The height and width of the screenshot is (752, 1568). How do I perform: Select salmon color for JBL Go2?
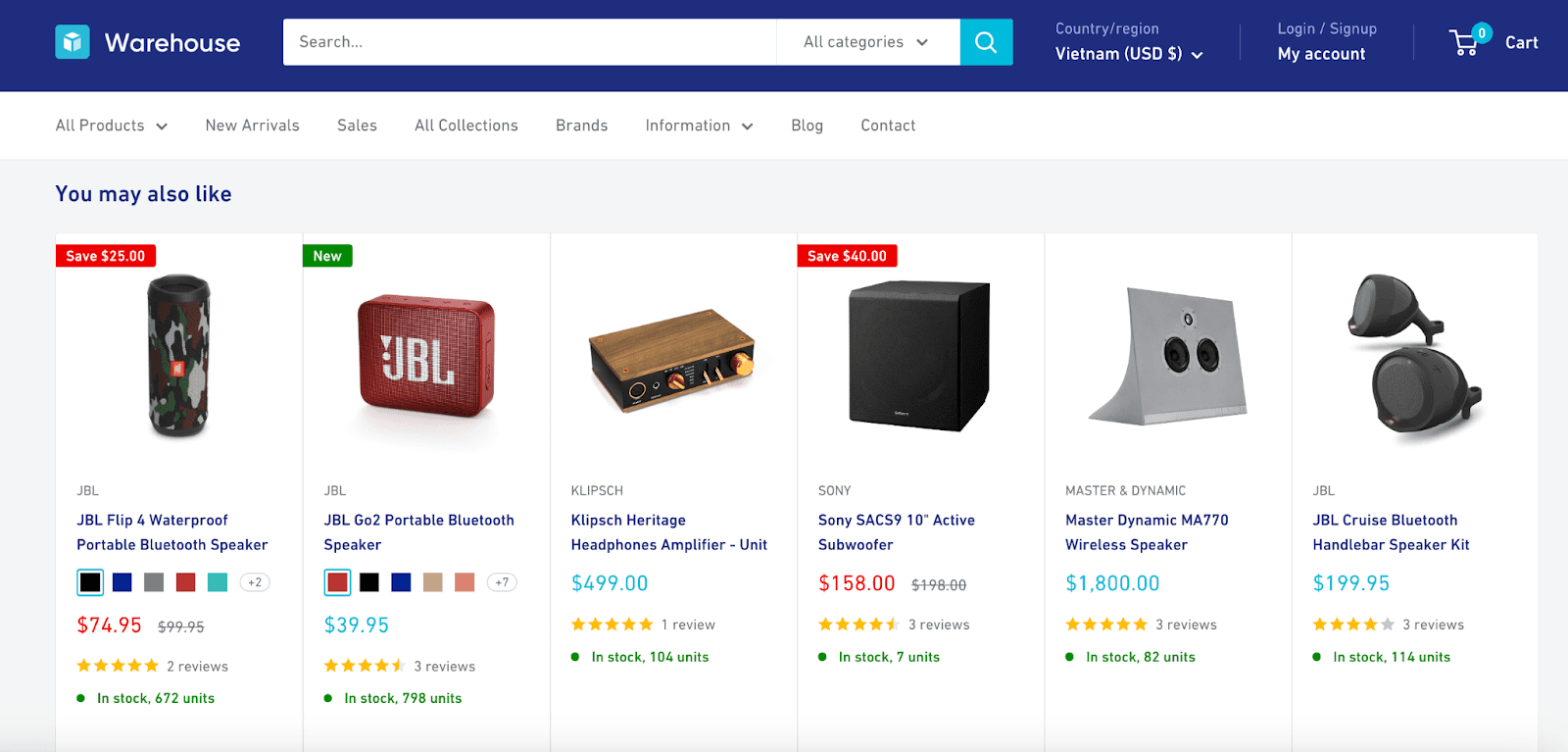click(x=465, y=582)
